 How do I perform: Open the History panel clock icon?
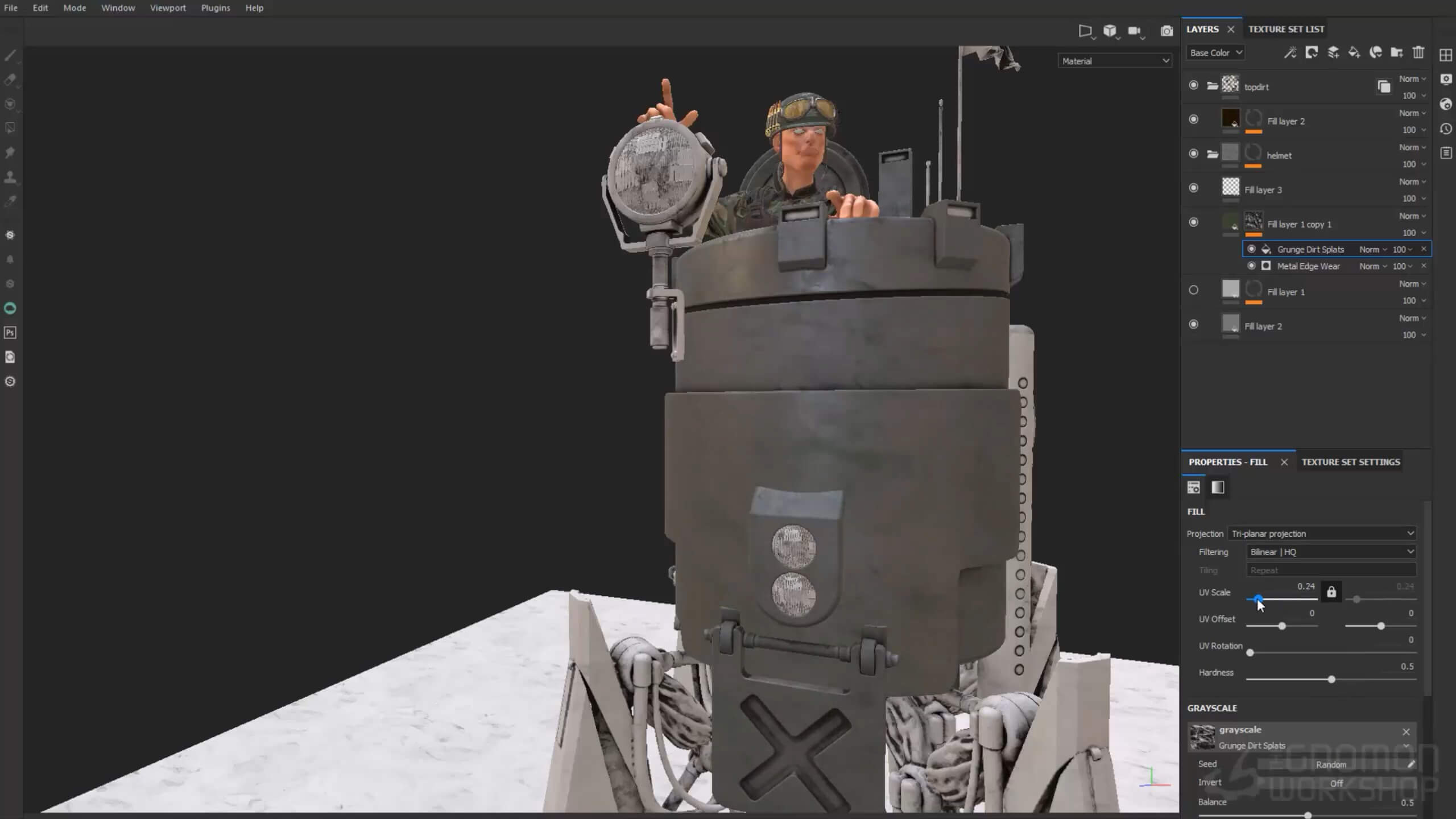point(1446,129)
